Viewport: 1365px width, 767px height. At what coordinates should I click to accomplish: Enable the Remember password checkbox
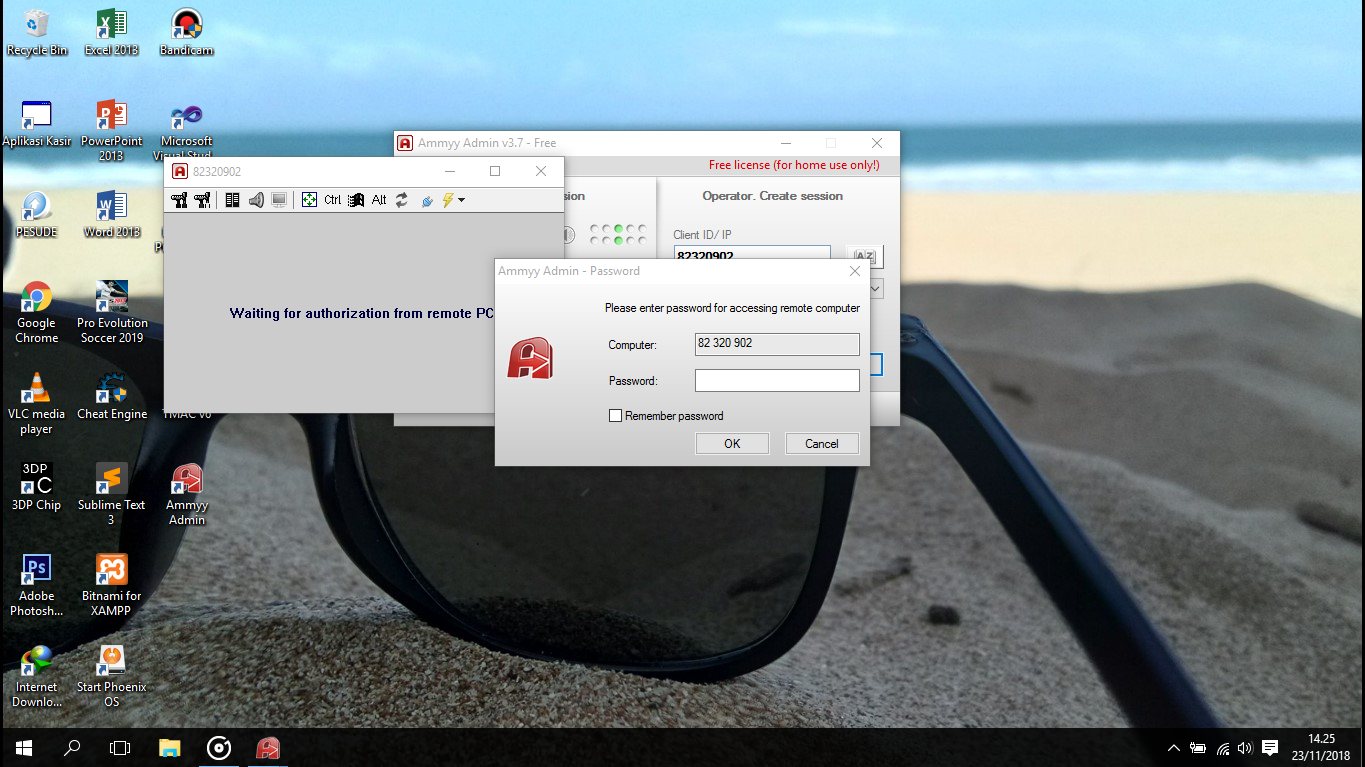[x=615, y=415]
